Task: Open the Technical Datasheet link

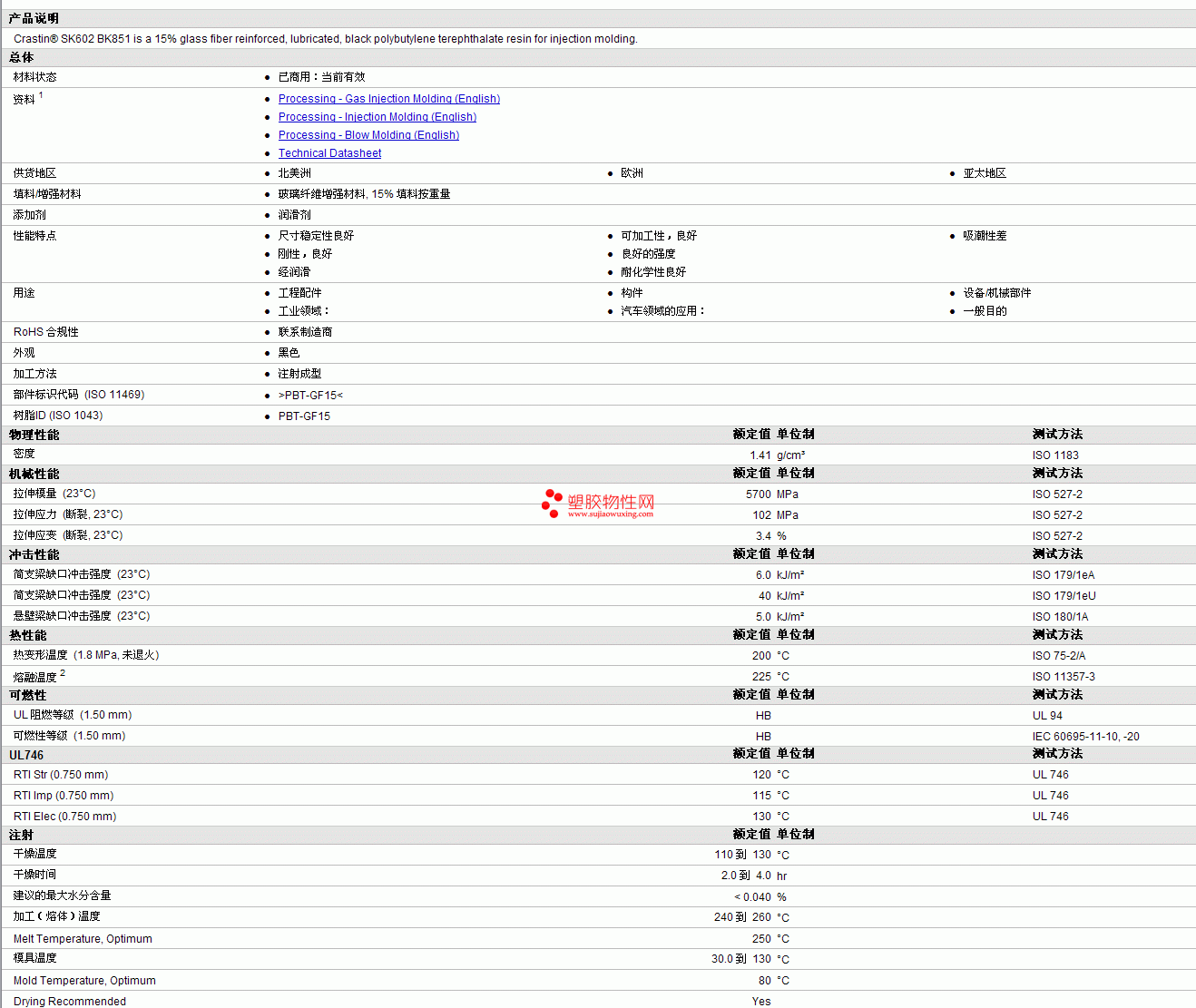Action: (x=329, y=153)
